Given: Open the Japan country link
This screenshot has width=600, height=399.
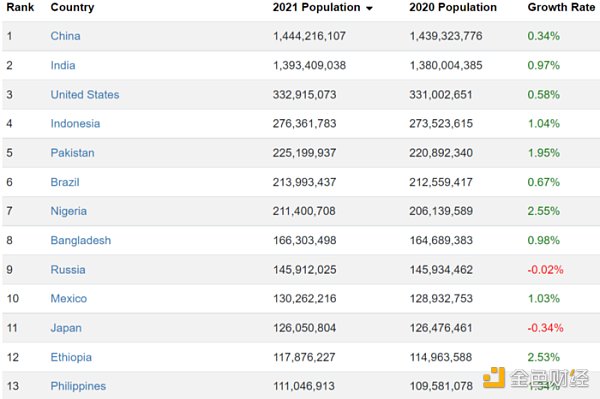Looking at the screenshot, I should coord(66,328).
